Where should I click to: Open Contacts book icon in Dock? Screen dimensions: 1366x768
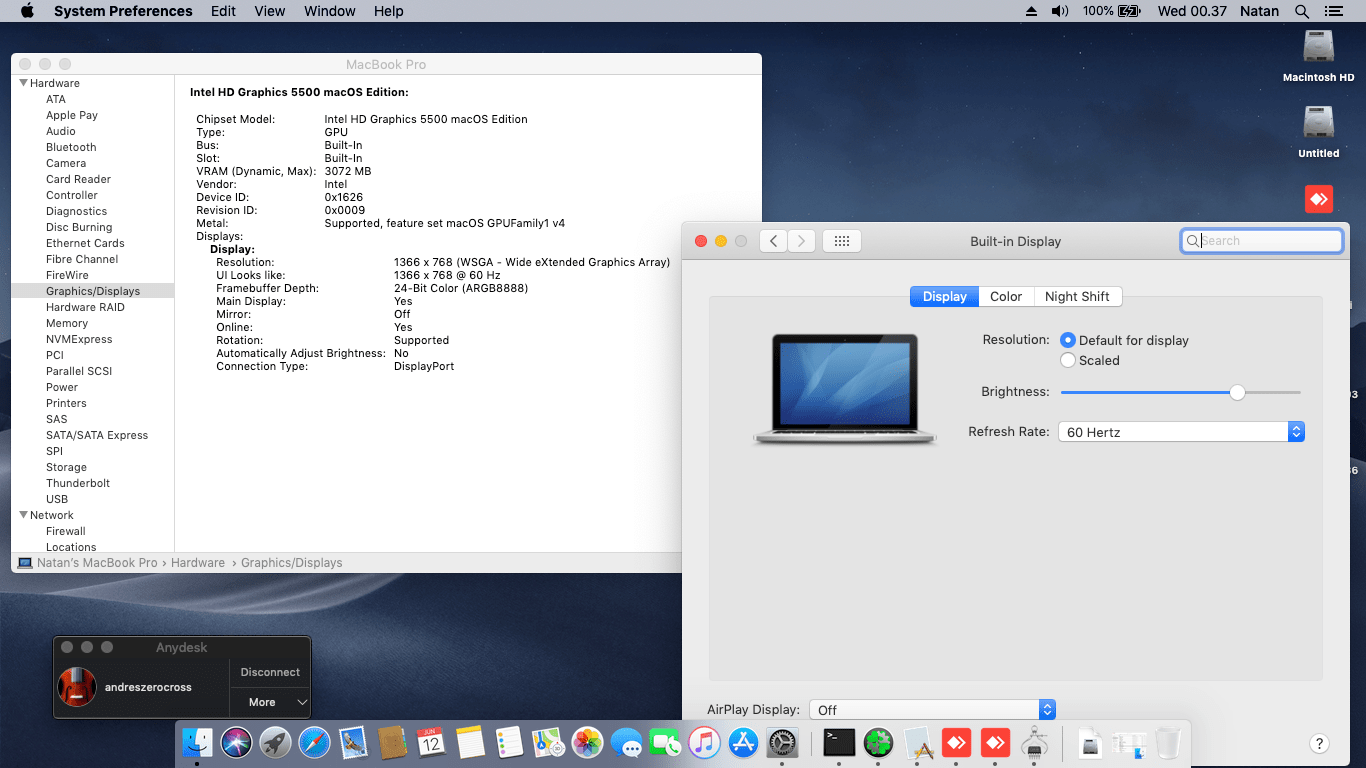point(392,742)
